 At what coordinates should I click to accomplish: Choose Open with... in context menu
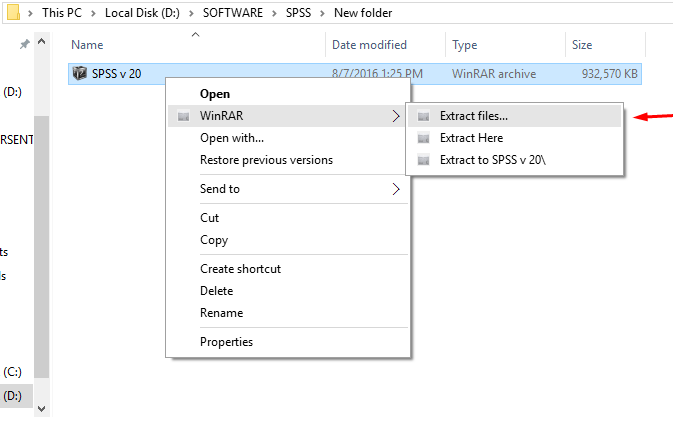232,138
